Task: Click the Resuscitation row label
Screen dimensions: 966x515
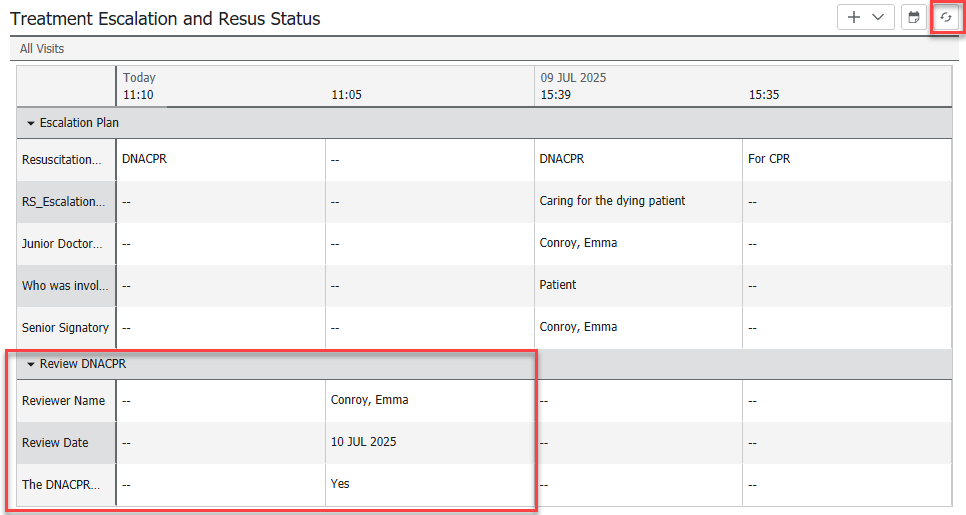Action: 62,159
